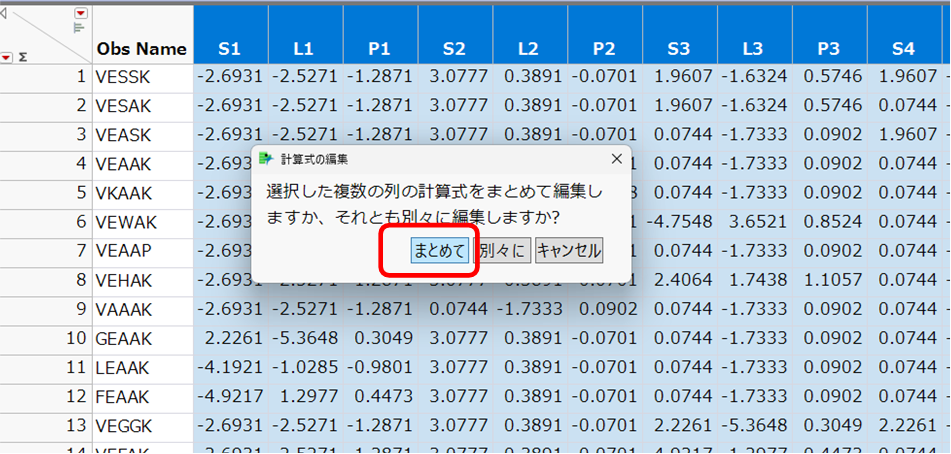Select row number 3
The width and height of the screenshot is (951, 454).
[45, 135]
